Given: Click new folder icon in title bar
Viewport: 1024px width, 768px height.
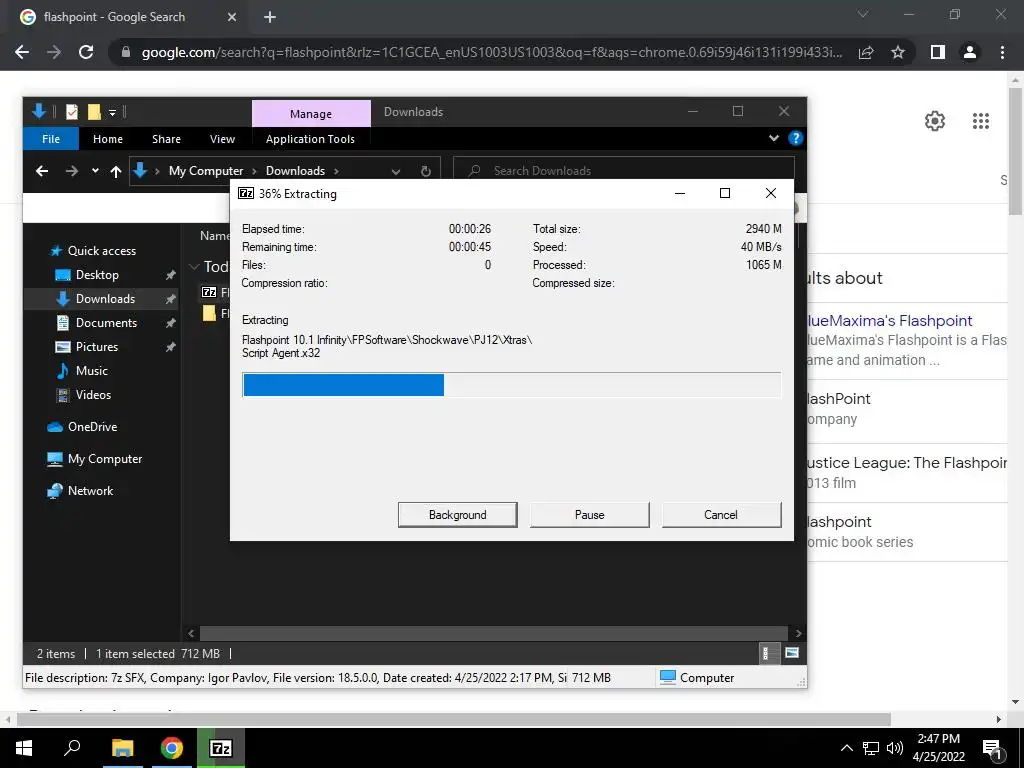Looking at the screenshot, I should 94,112.
